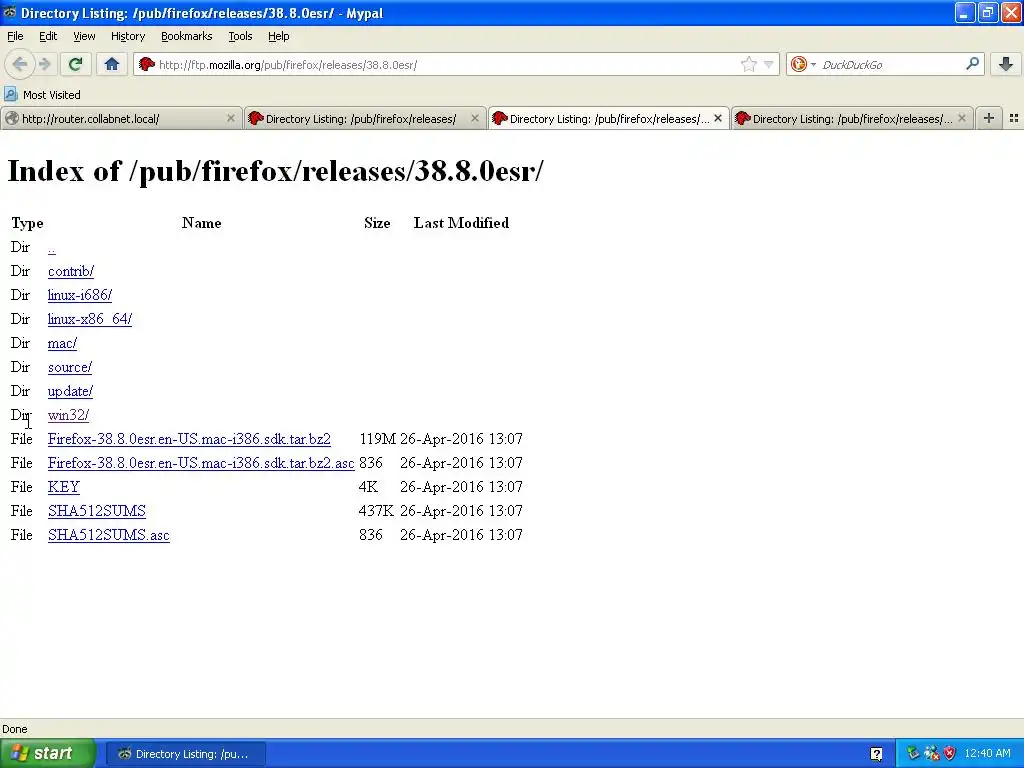Open the View menu
The width and height of the screenshot is (1024, 768).
(x=84, y=36)
